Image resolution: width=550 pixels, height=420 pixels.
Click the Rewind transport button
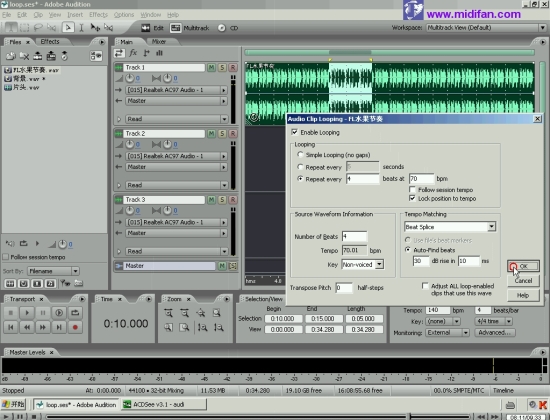pyautogui.click(x=27, y=327)
